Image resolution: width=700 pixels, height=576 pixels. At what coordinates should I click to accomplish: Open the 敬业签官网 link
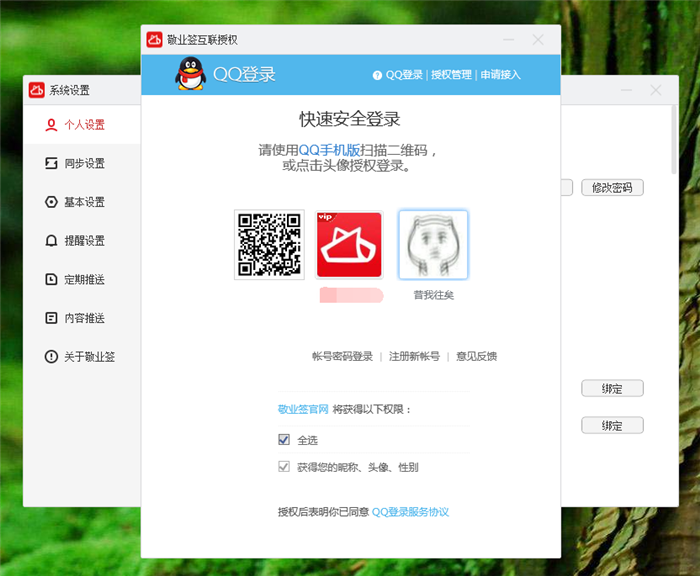coord(303,409)
